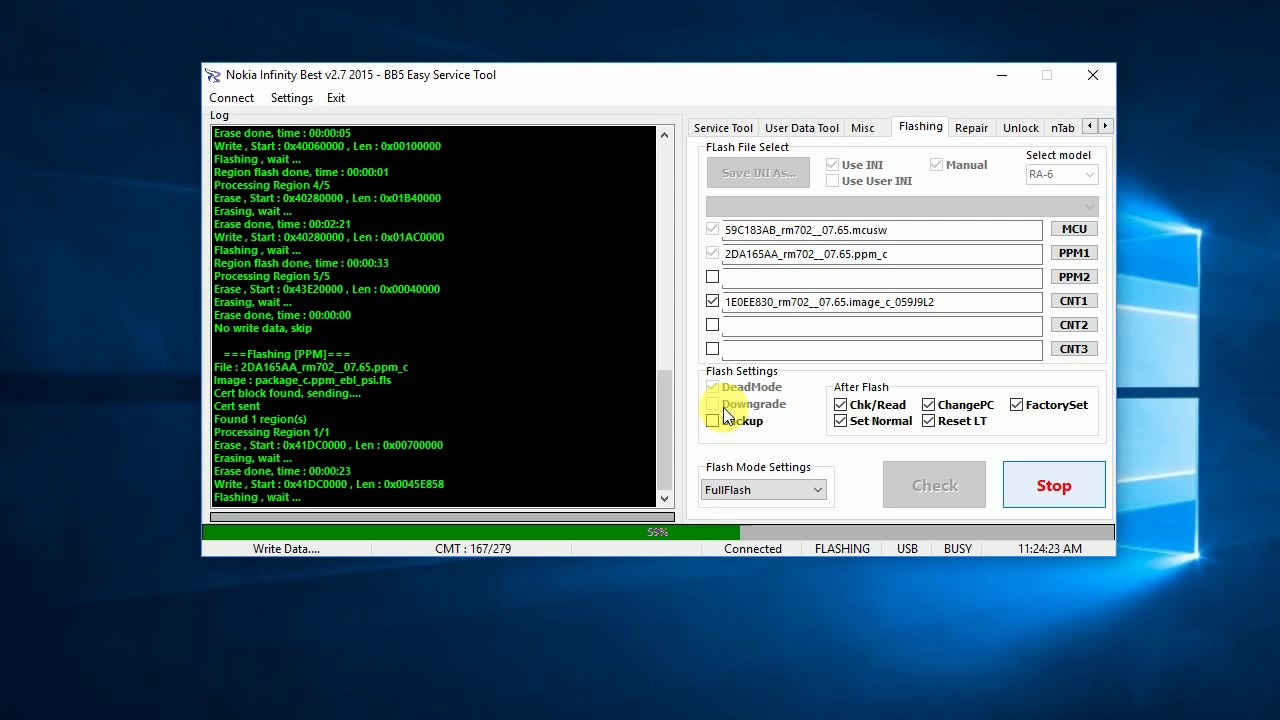Image resolution: width=1280 pixels, height=720 pixels.
Task: Toggle the MCU file row checkbox
Action: 712,229
